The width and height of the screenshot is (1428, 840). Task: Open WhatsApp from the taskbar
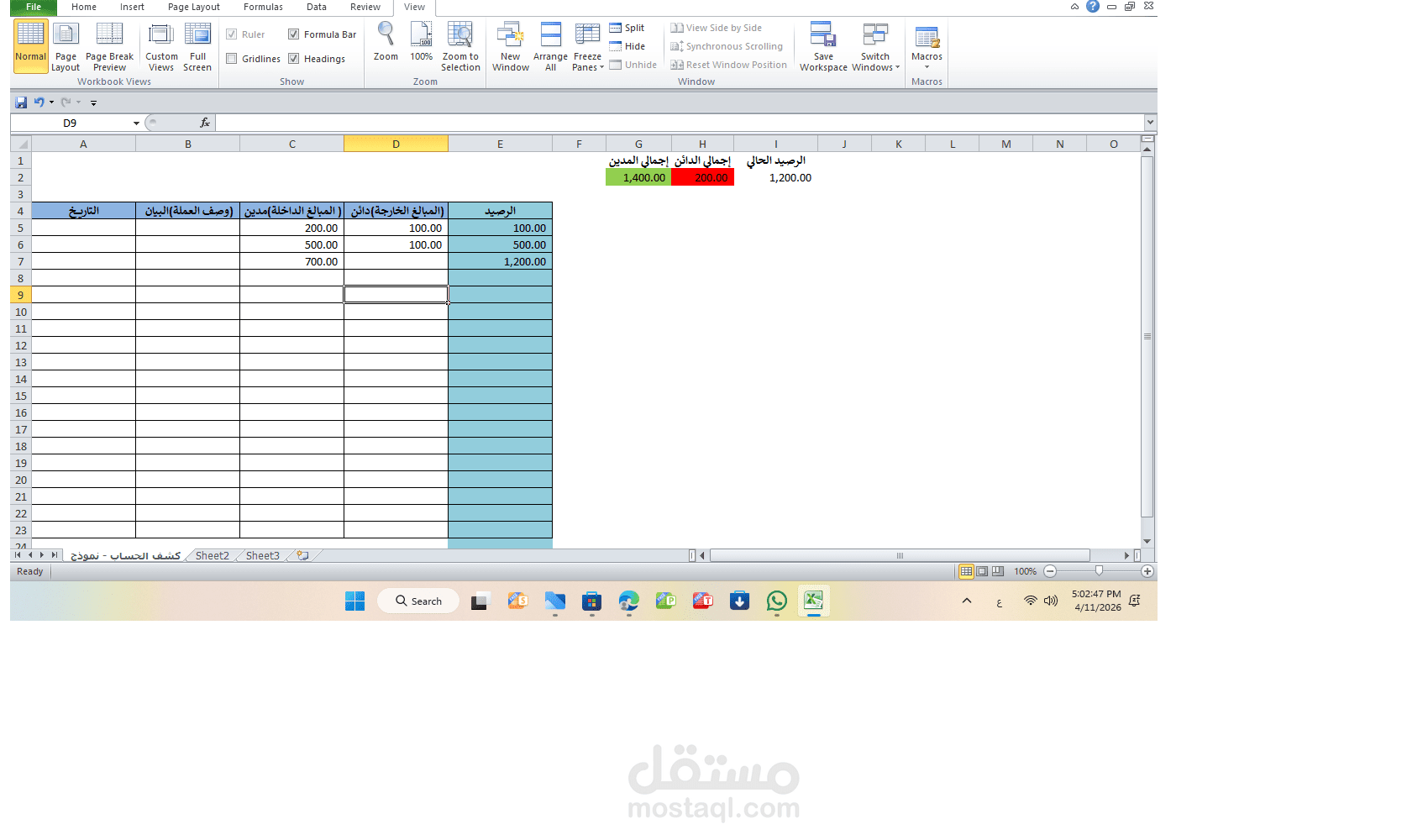point(775,601)
